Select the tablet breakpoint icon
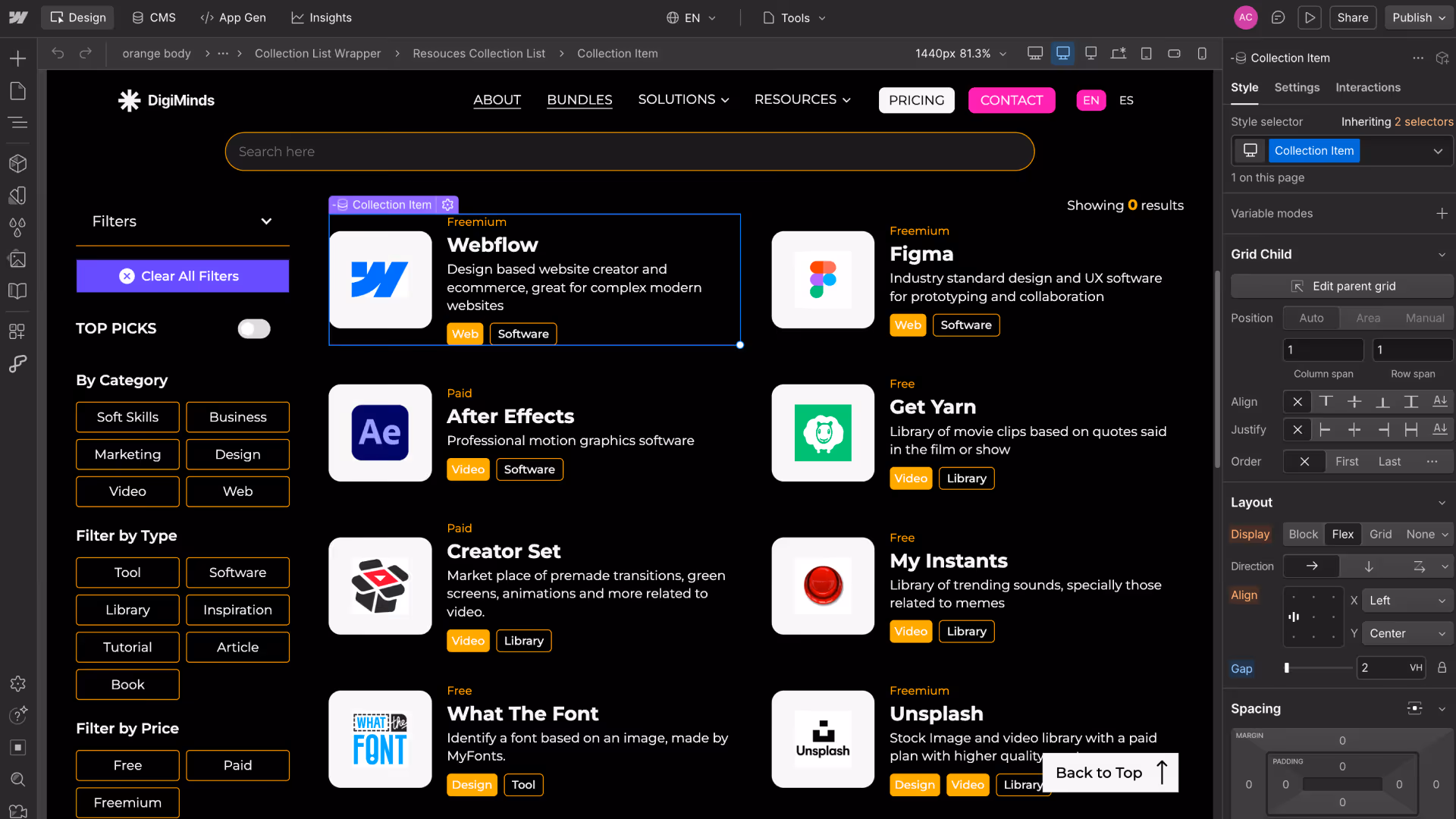The height and width of the screenshot is (819, 1456). pos(1147,53)
